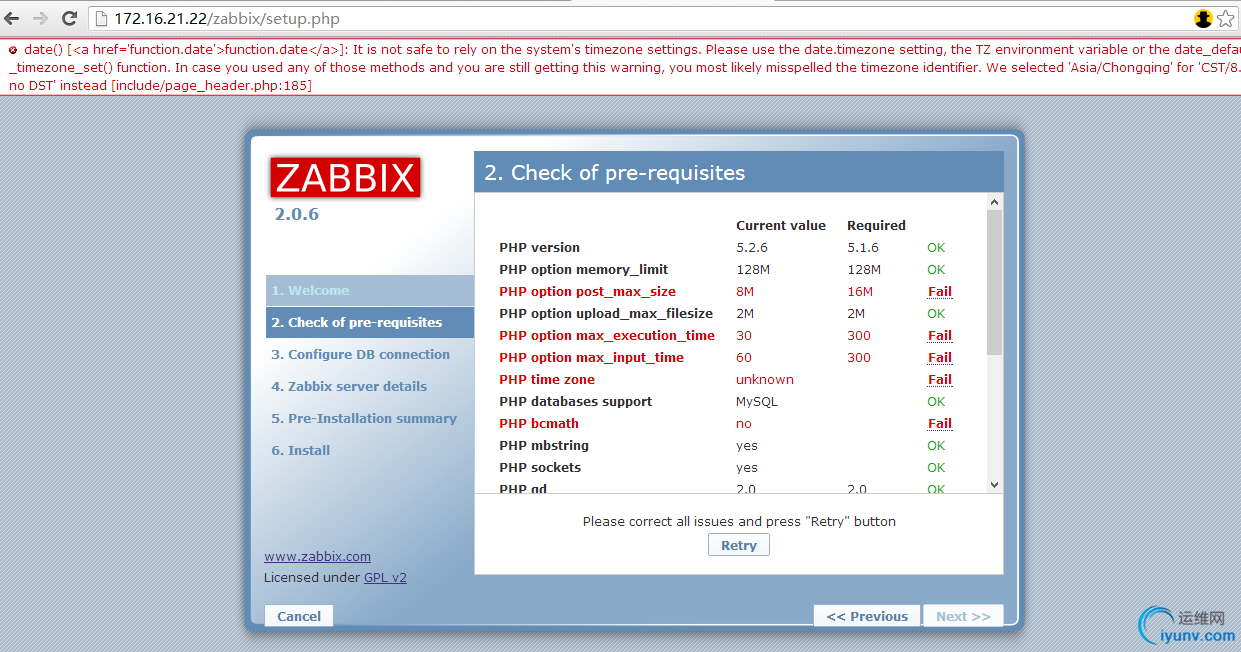Click PHP option memory_limit label
This screenshot has width=1241, height=652.
click(583, 270)
